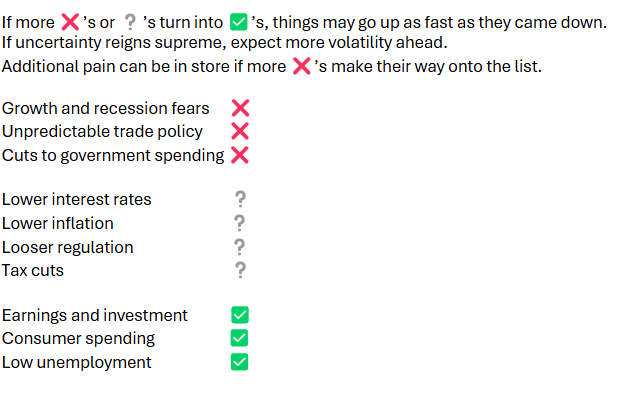Image resolution: width=631 pixels, height=393 pixels.
Task: Click the Growth and recession fears text
Action: (x=105, y=109)
